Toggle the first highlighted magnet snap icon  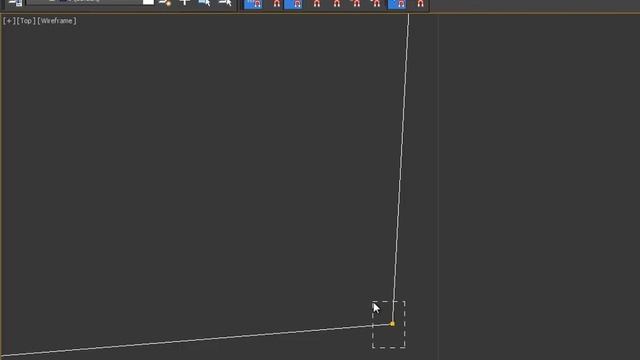coord(253,4)
